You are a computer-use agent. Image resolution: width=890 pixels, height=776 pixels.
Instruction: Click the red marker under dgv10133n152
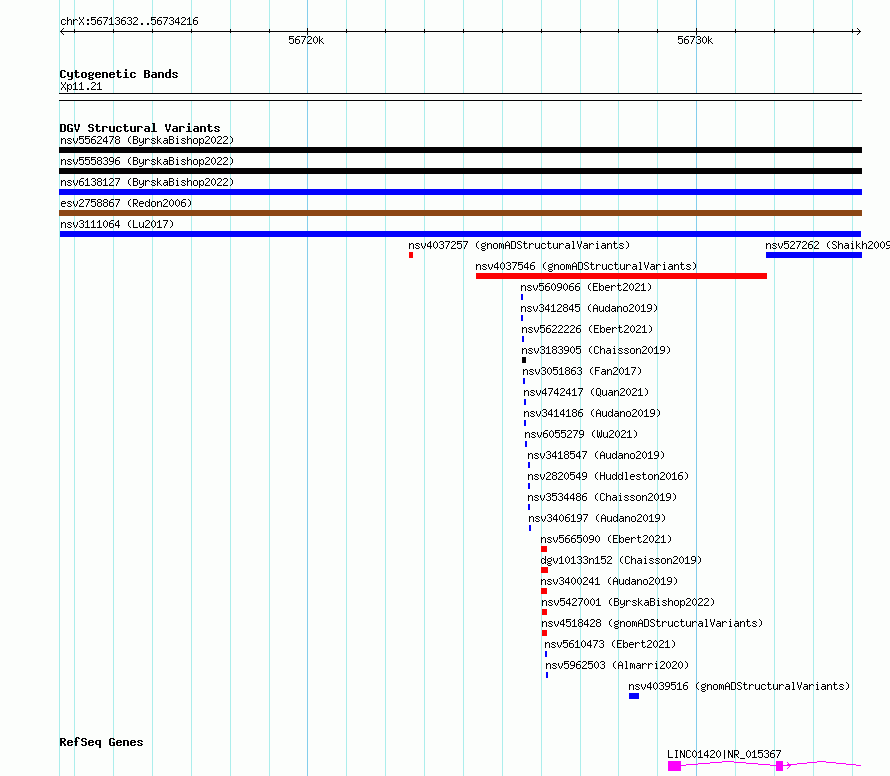544,571
